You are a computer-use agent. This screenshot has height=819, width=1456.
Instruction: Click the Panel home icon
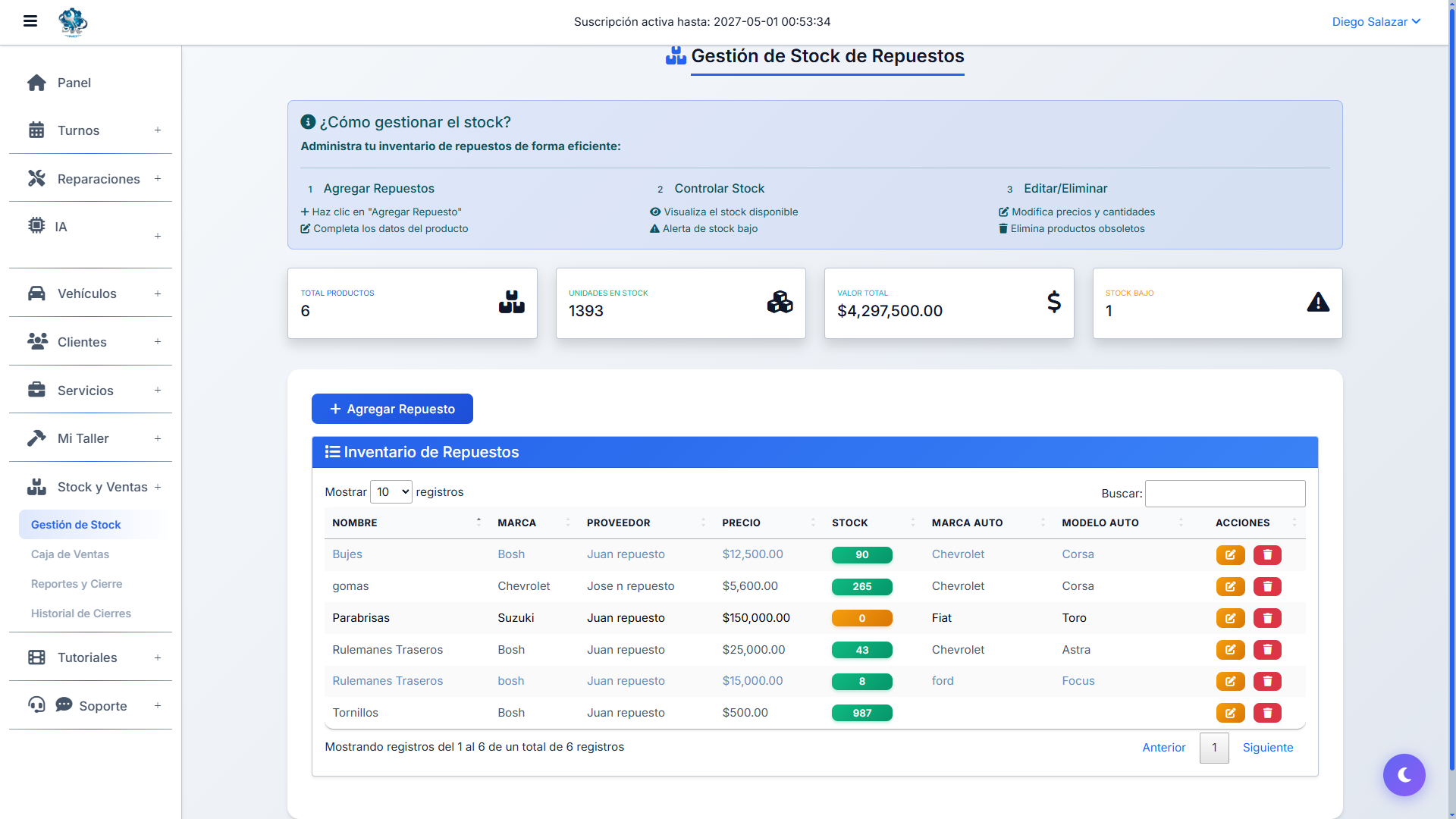click(x=36, y=83)
